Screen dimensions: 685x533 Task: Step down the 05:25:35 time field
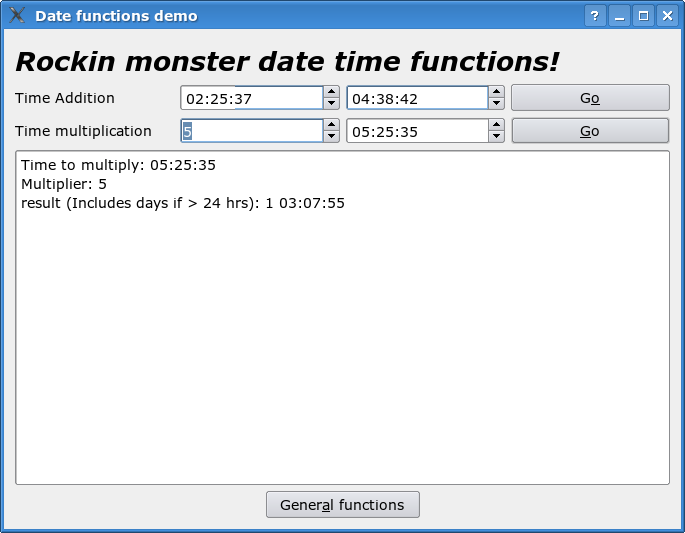496,136
